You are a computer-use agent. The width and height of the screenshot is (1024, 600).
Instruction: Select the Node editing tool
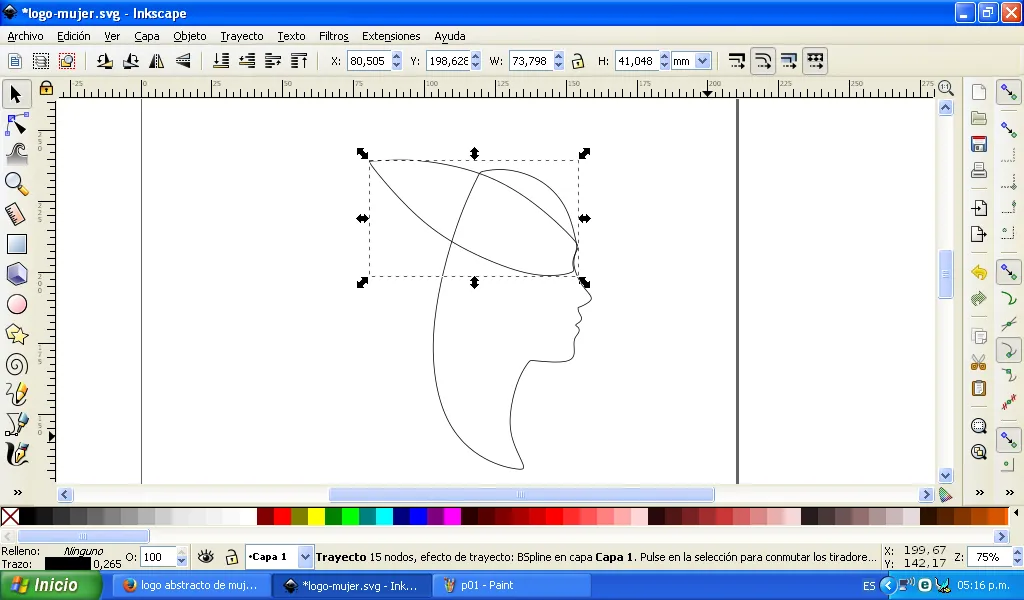tap(16, 124)
